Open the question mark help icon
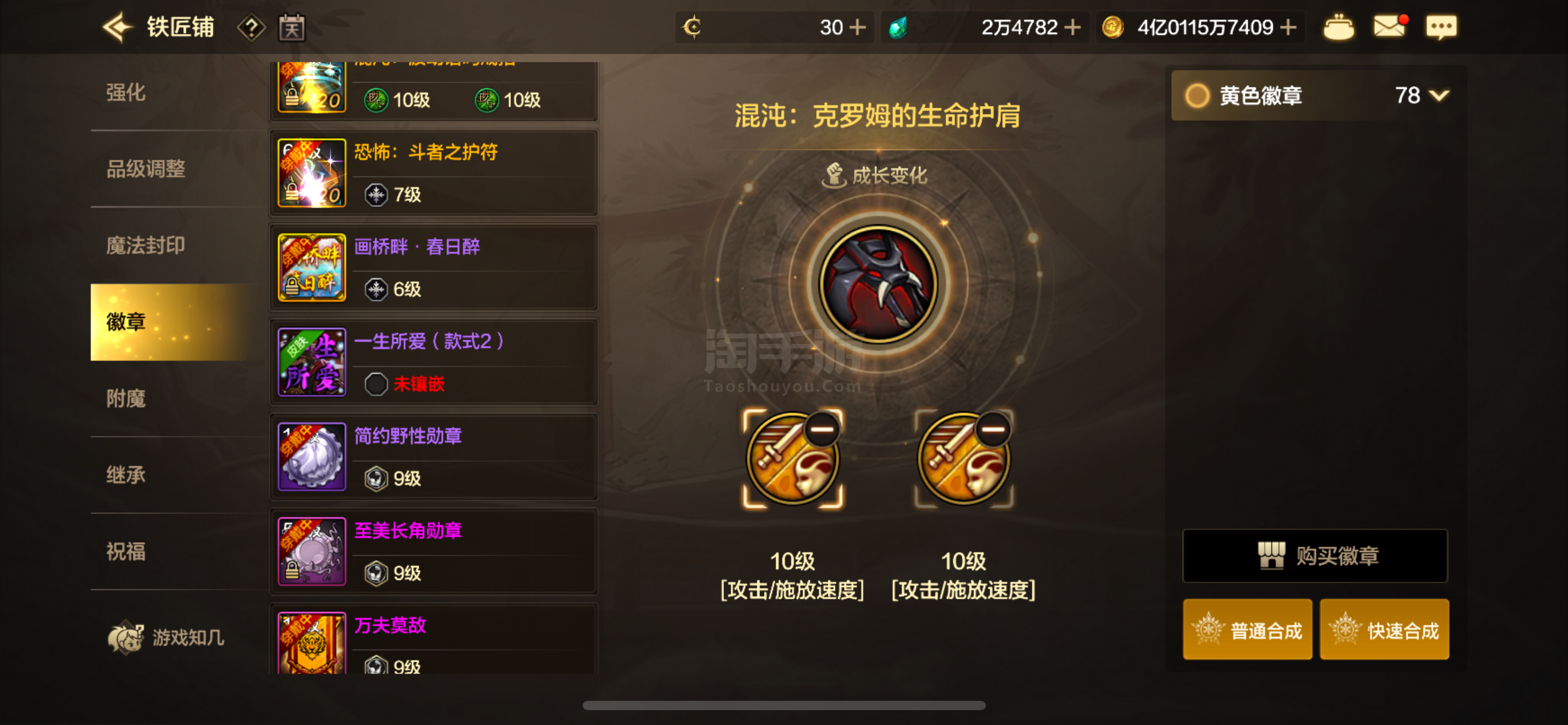The image size is (1568, 725). tap(251, 28)
